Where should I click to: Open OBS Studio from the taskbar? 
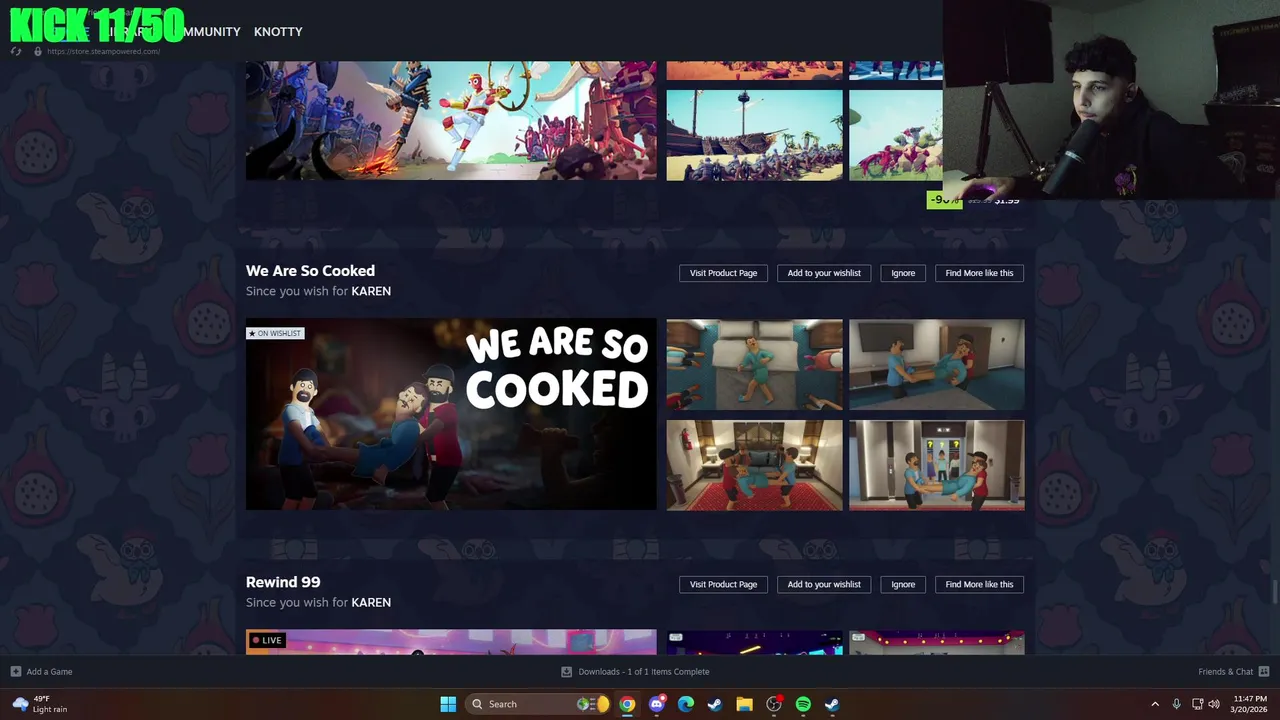[774, 704]
